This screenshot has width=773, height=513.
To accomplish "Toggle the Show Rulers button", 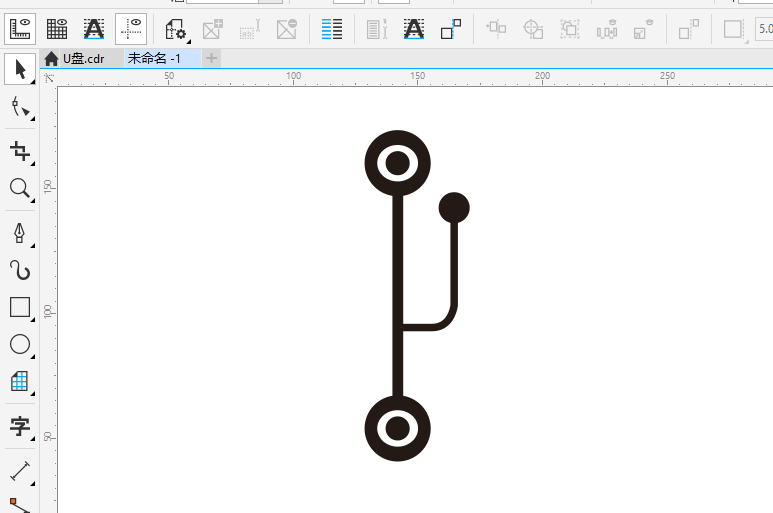I will tap(20, 29).
